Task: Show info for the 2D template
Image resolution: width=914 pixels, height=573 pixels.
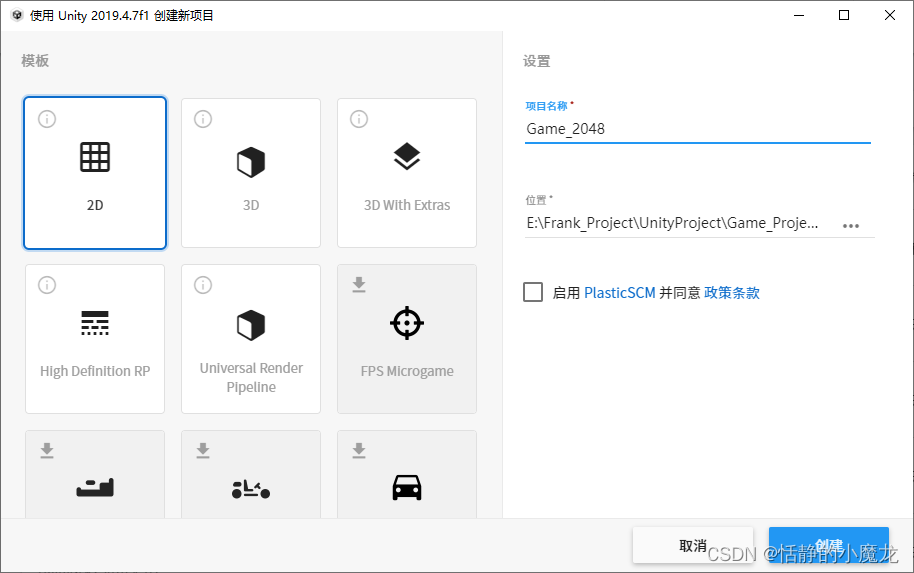Action: 47,119
